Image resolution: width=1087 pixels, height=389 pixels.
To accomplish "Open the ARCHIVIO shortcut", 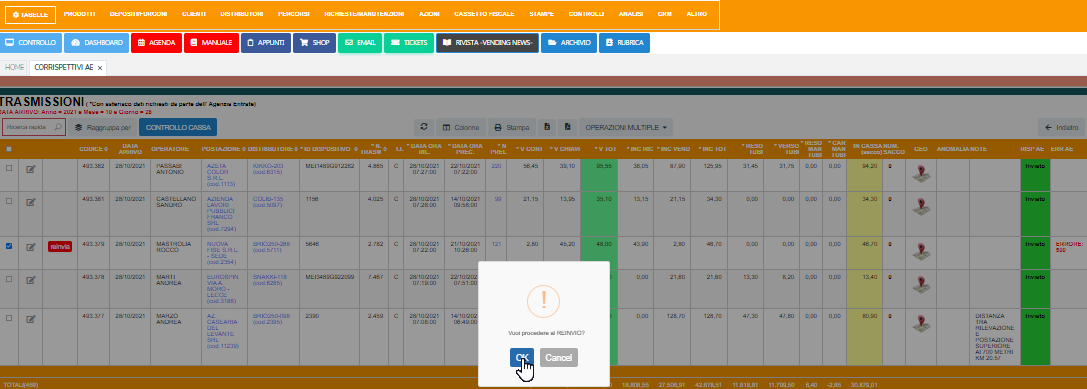I will point(569,43).
